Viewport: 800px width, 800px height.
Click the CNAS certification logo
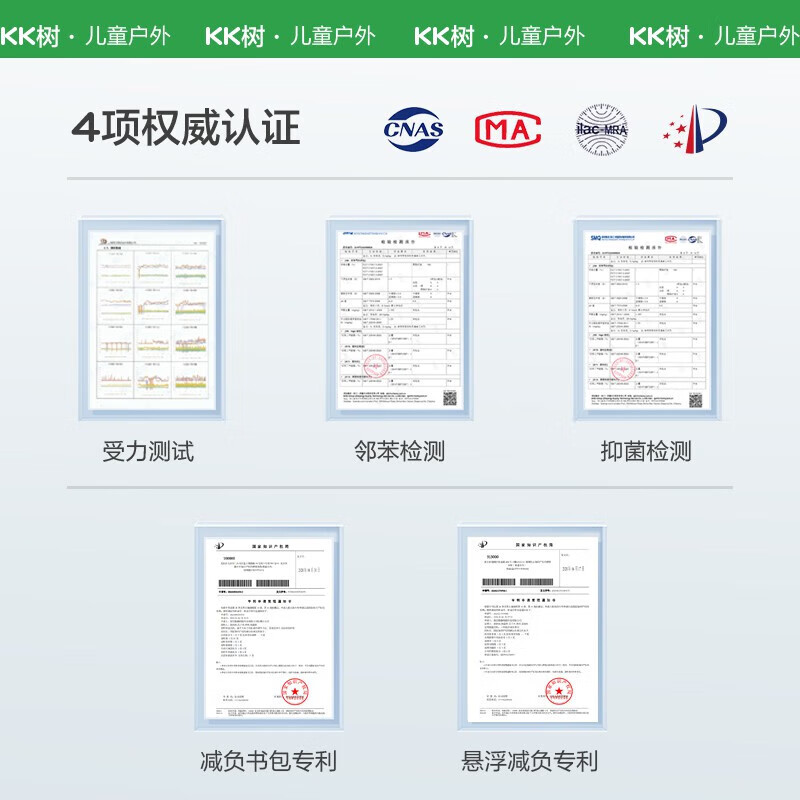(413, 129)
